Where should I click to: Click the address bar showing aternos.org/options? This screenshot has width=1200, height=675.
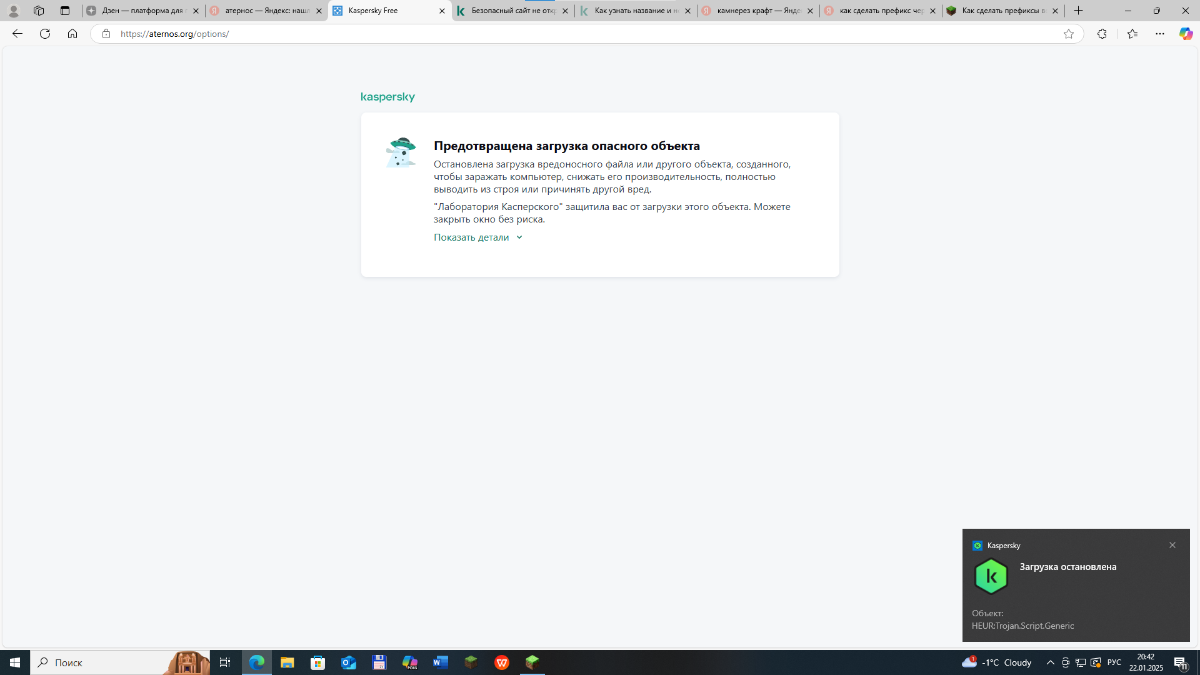(x=587, y=33)
